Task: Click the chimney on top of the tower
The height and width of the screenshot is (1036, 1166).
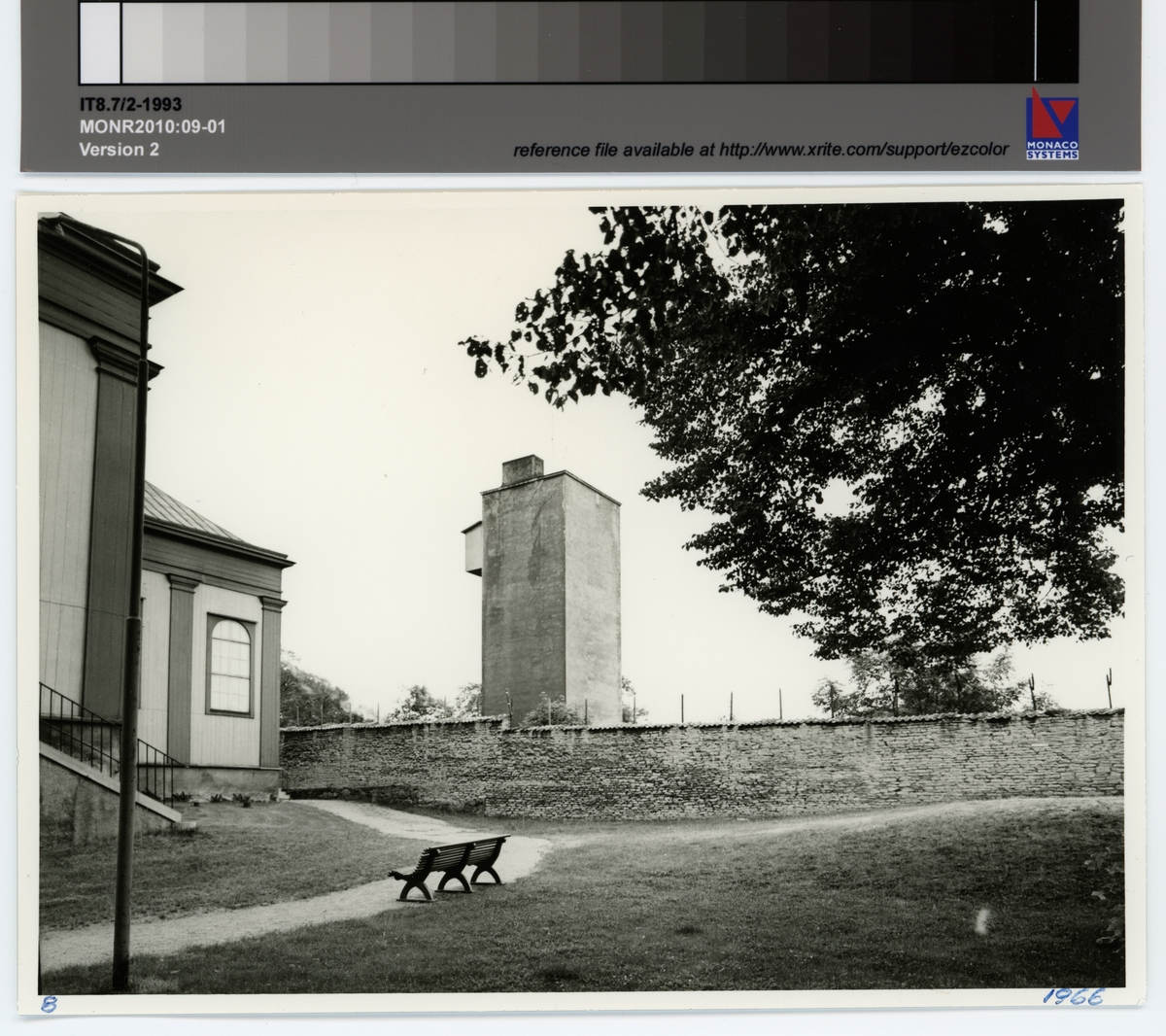Action: click(x=523, y=467)
